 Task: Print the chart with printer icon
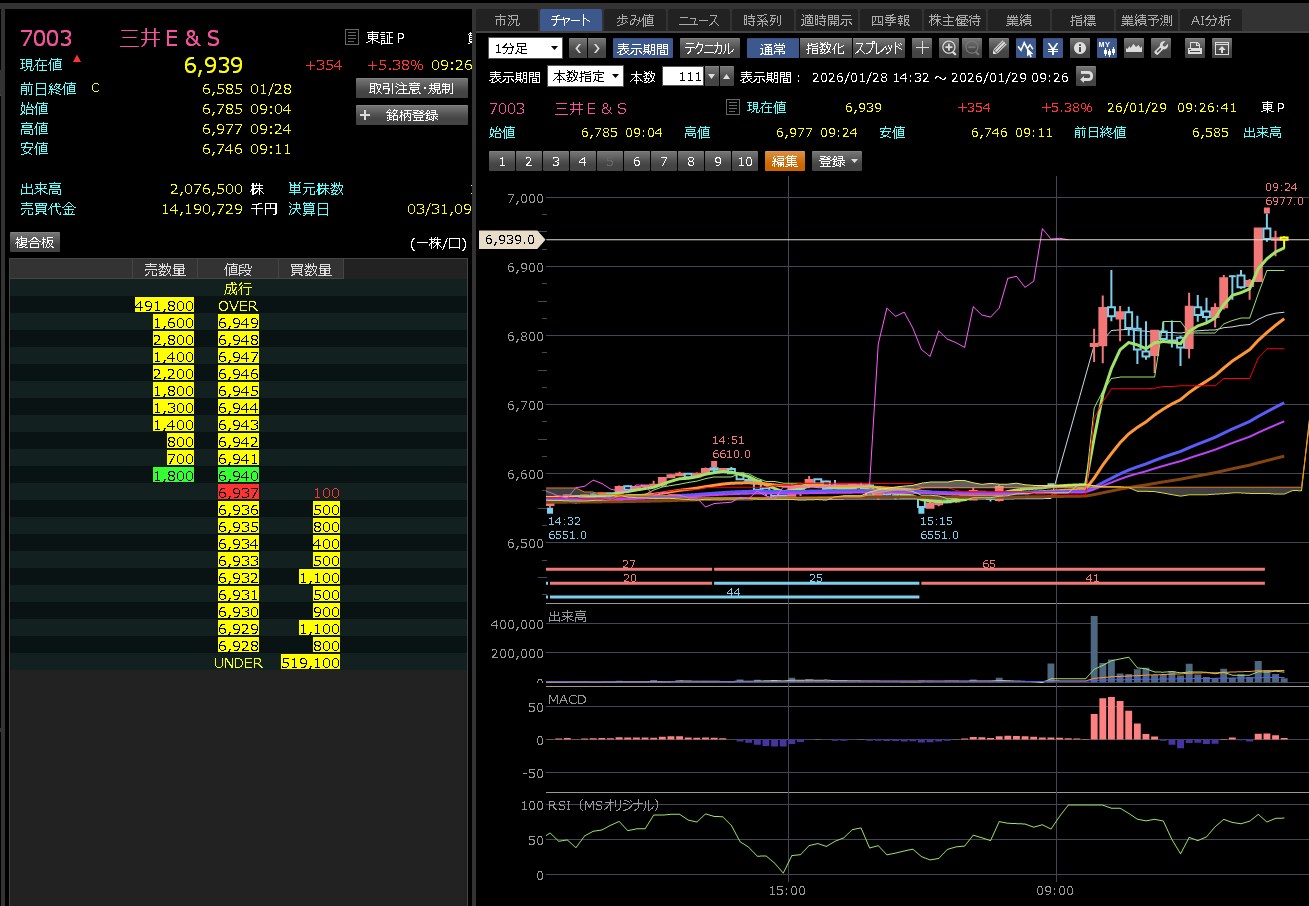coord(1194,48)
